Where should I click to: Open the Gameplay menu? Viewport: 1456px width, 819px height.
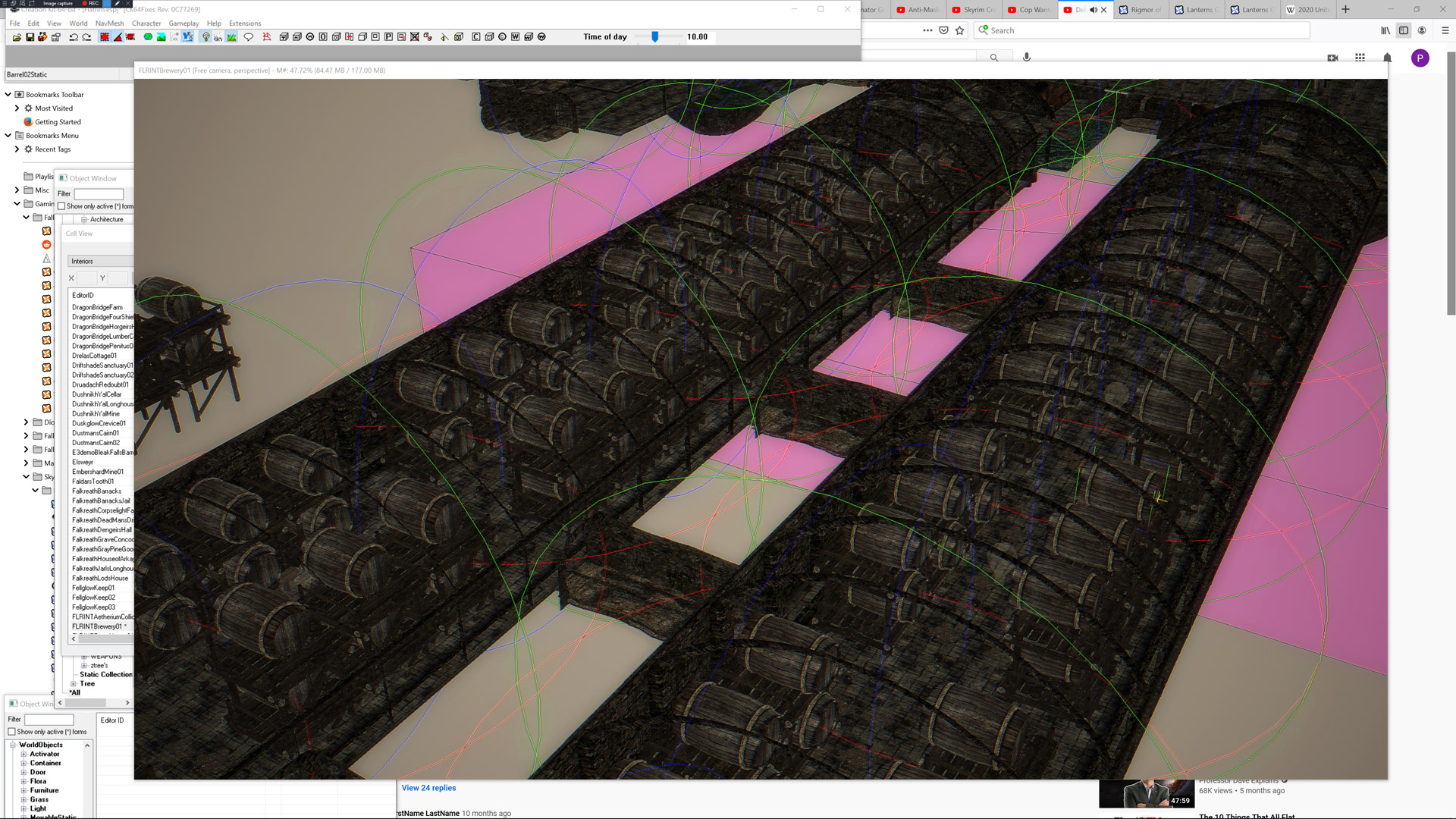184,24
